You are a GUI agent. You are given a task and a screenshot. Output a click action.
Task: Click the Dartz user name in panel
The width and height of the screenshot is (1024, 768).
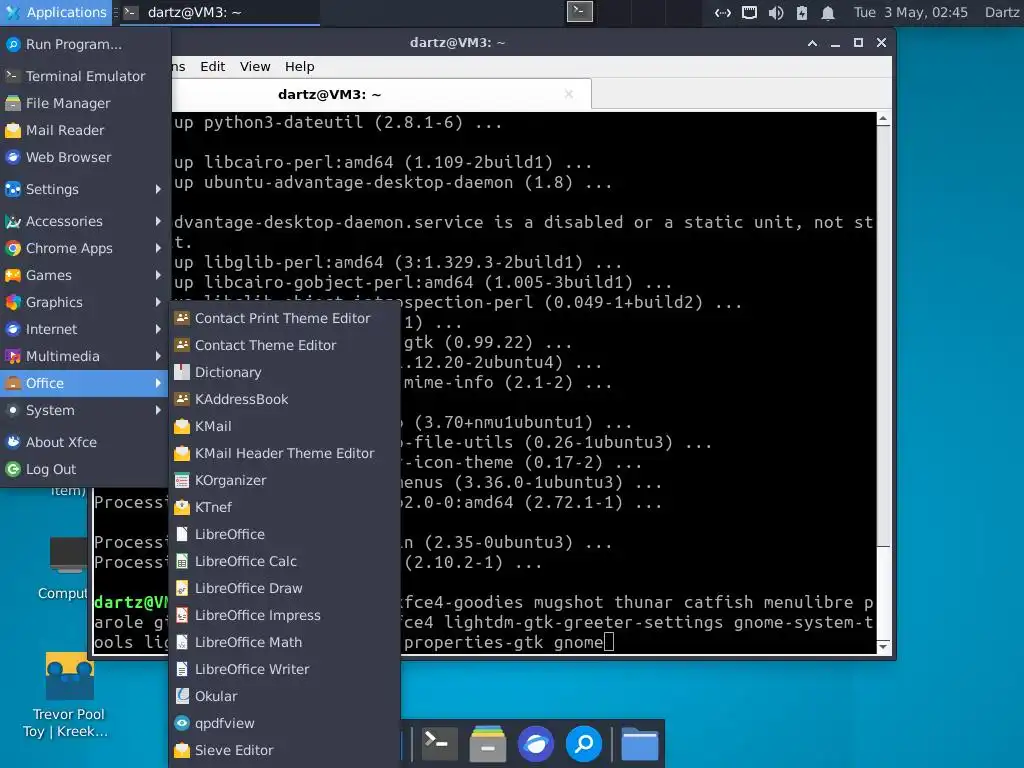point(1002,12)
